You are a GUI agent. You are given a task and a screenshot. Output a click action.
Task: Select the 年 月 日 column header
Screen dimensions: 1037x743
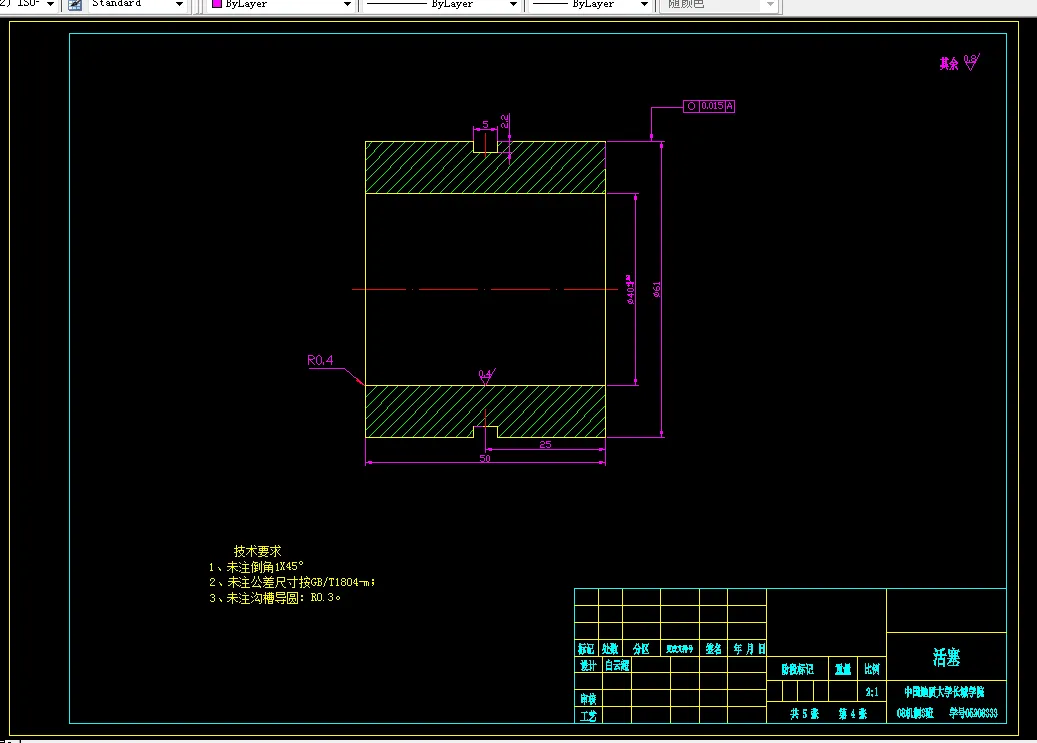pos(749,649)
